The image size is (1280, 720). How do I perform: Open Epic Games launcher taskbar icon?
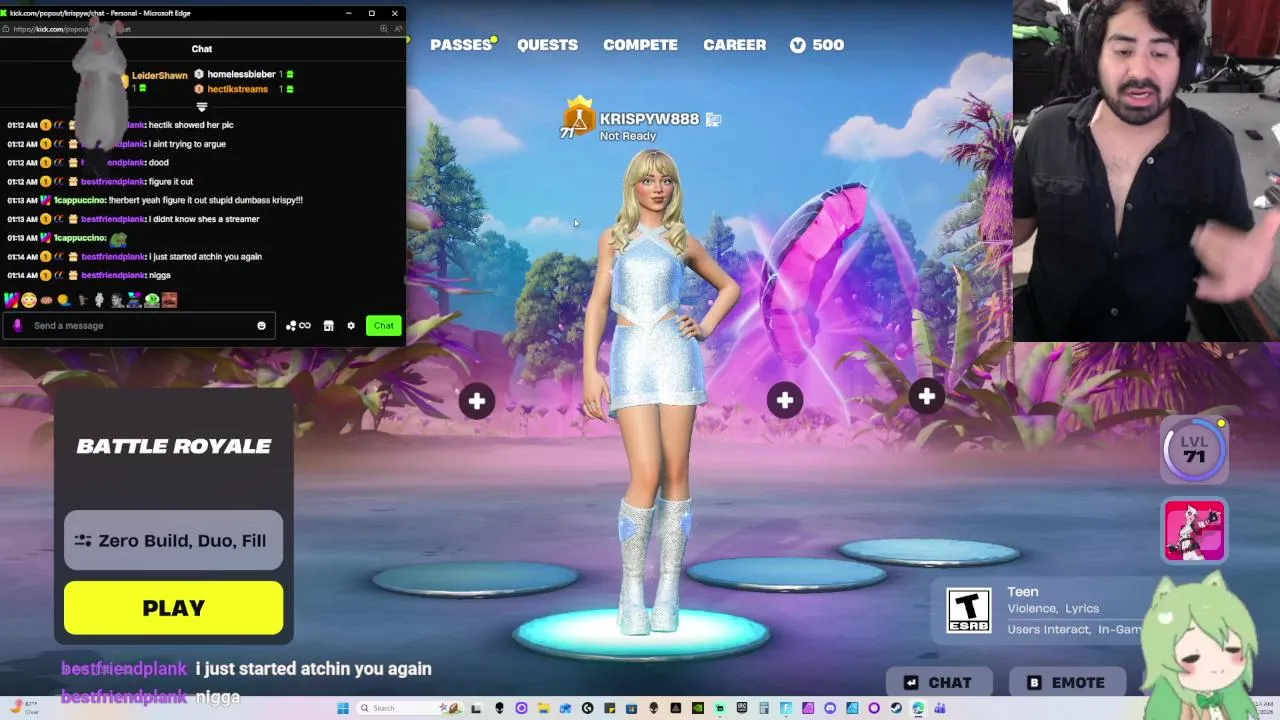pyautogui.click(x=741, y=708)
